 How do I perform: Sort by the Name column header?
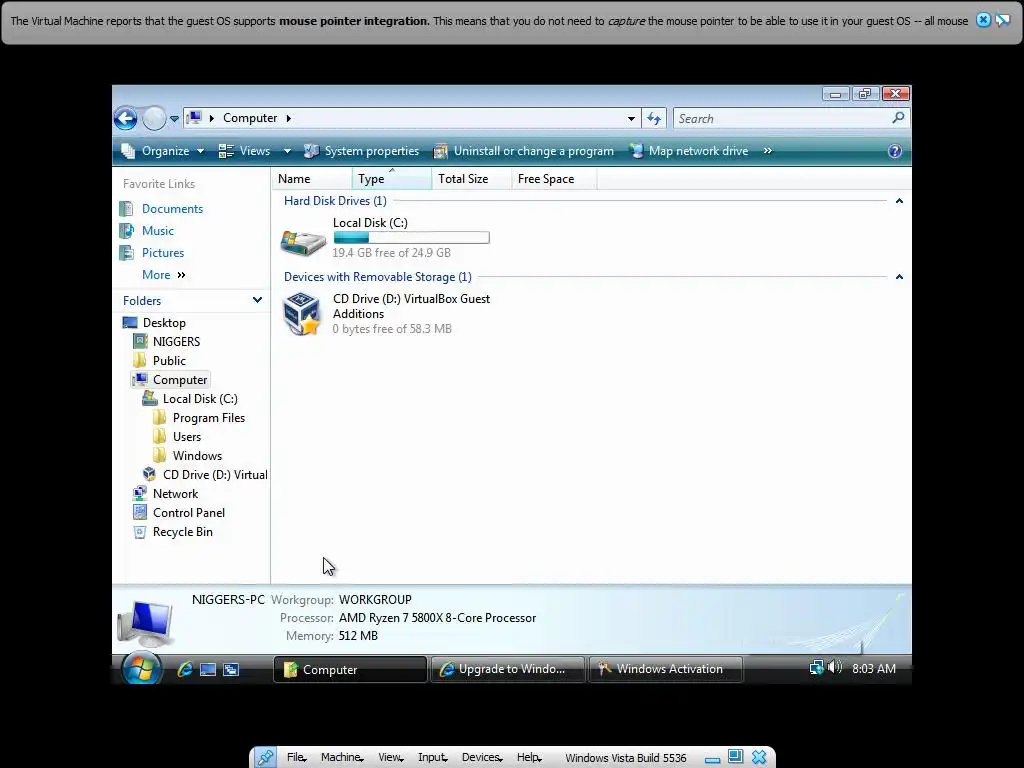tap(312, 179)
